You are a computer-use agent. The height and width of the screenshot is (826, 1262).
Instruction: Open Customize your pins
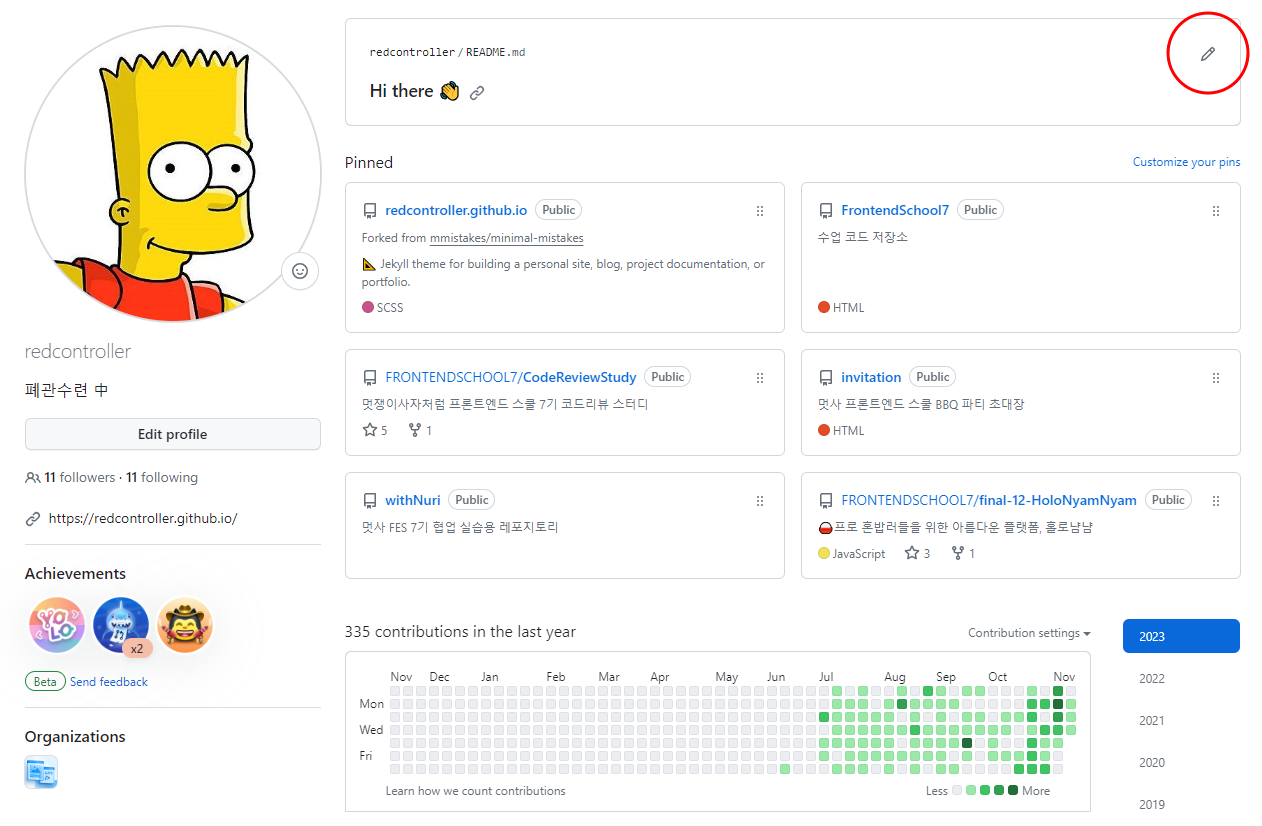[x=1186, y=162]
